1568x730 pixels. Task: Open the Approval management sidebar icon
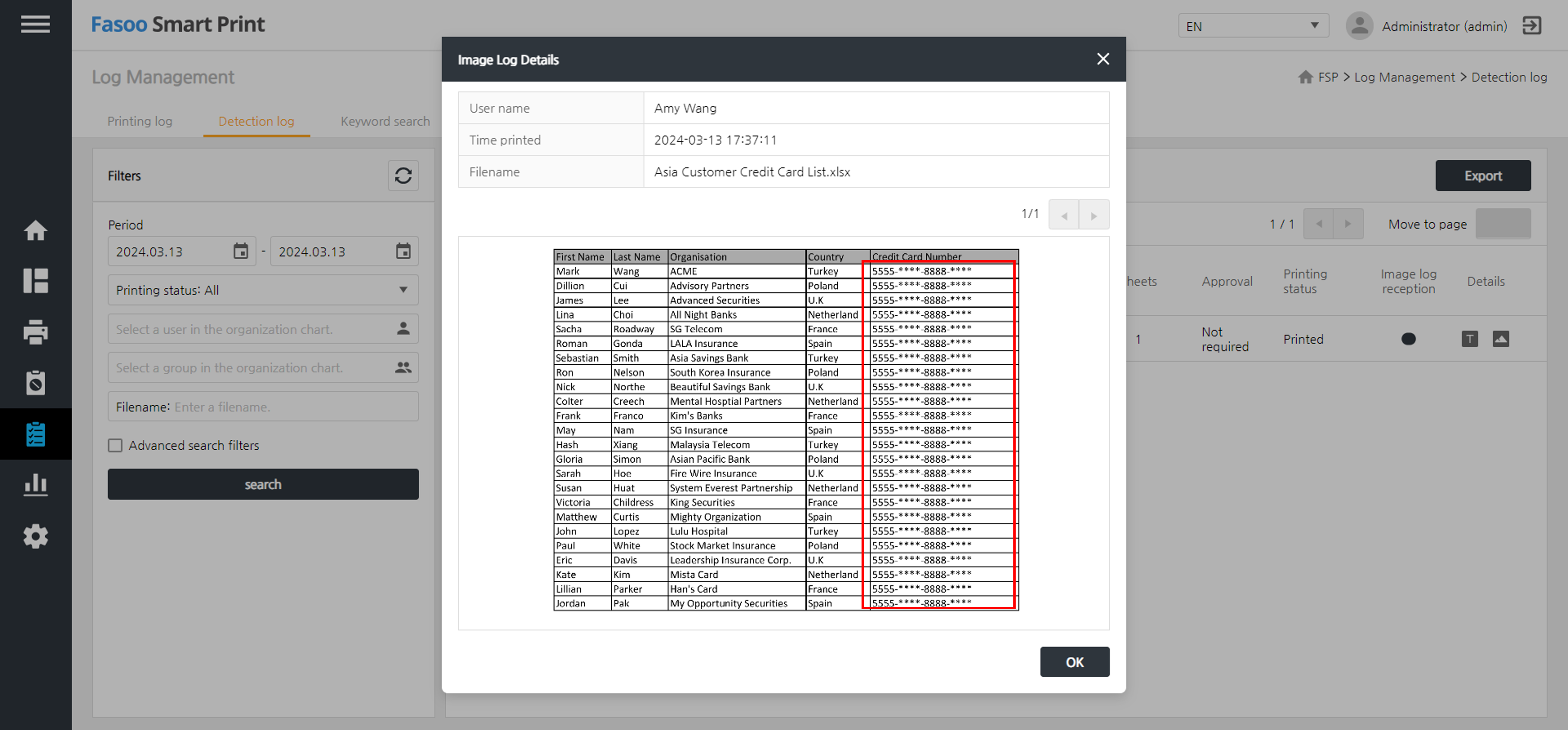[35, 383]
